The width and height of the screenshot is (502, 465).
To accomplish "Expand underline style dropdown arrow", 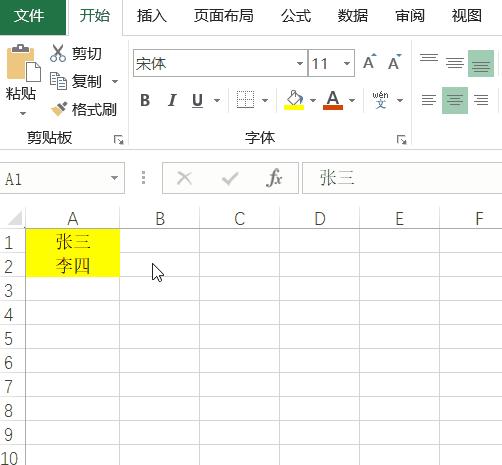I will pyautogui.click(x=217, y=100).
